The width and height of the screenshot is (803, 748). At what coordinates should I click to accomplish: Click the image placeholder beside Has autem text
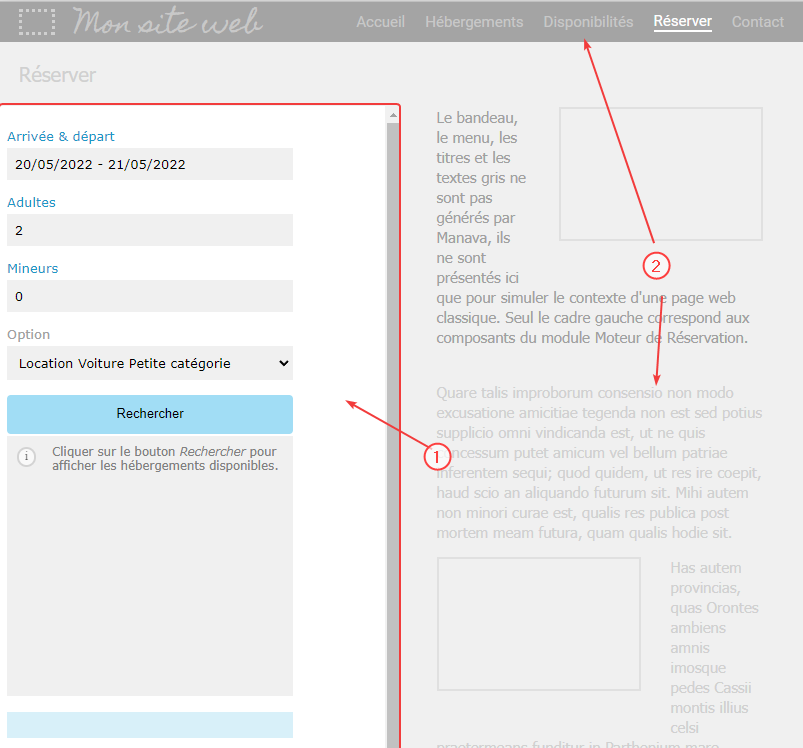(x=538, y=624)
